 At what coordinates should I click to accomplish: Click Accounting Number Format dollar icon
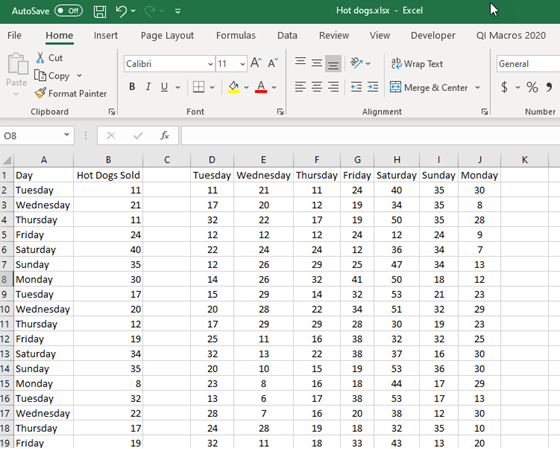tap(504, 87)
